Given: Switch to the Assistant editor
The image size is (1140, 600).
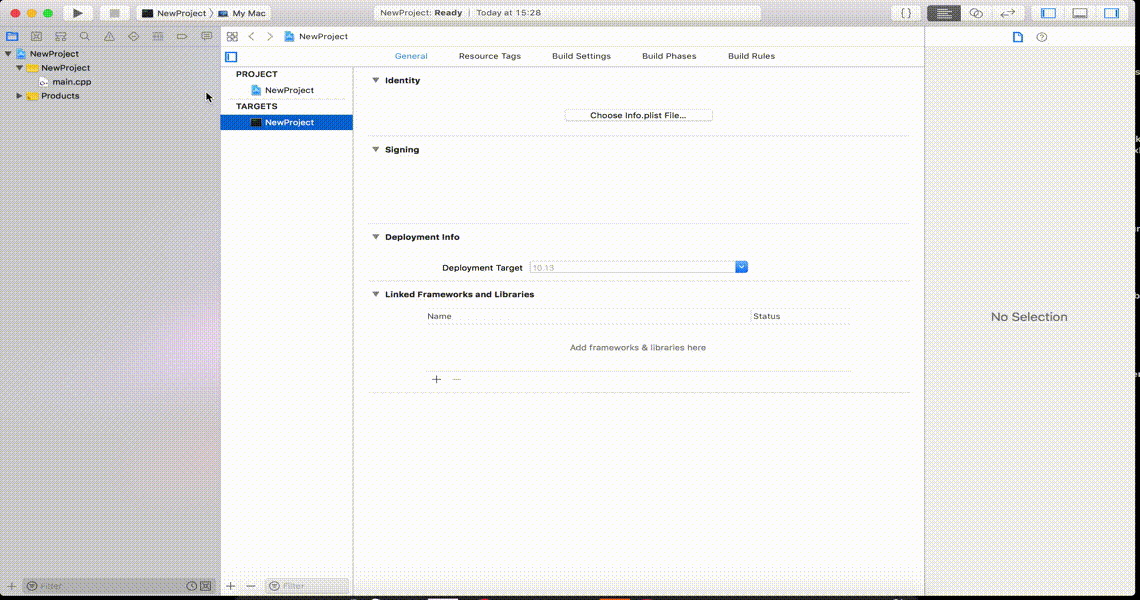Looking at the screenshot, I should pyautogui.click(x=976, y=13).
